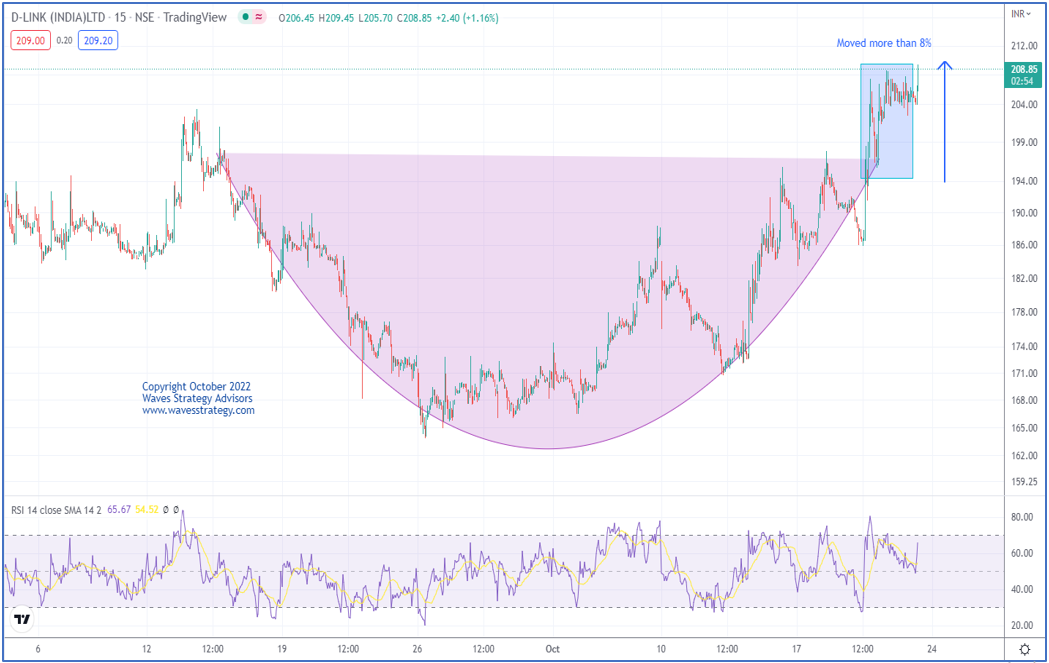
Task: Click the RSI 14 close SMA legend
Action: coord(56,510)
